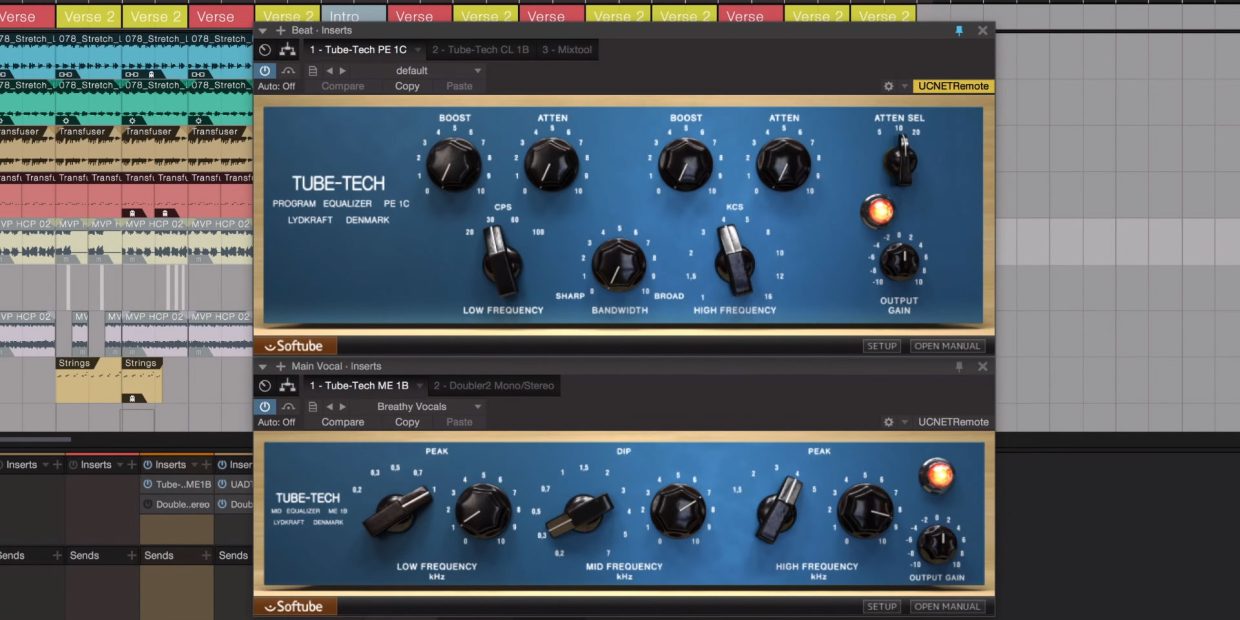This screenshot has width=1240, height=620.
Task: Open dropdown arrow next to gear in Main Vocal window
Action: (904, 422)
